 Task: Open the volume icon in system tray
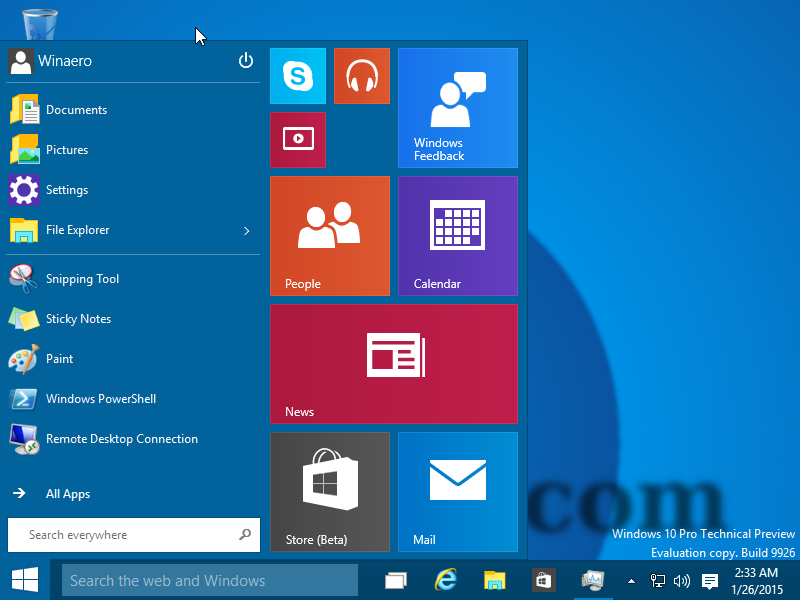682,580
